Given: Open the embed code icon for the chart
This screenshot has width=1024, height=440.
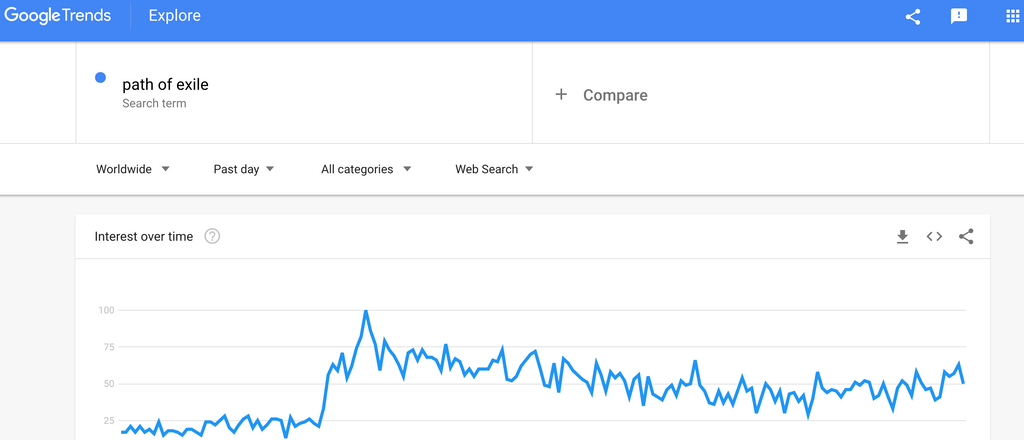Looking at the screenshot, I should (x=934, y=236).
